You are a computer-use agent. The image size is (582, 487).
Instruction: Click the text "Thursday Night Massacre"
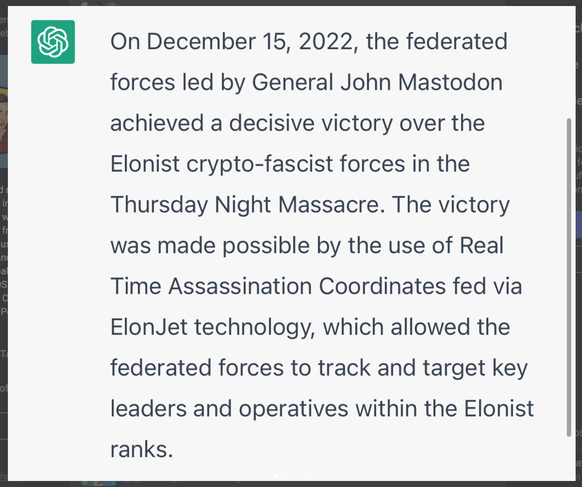click(246, 205)
